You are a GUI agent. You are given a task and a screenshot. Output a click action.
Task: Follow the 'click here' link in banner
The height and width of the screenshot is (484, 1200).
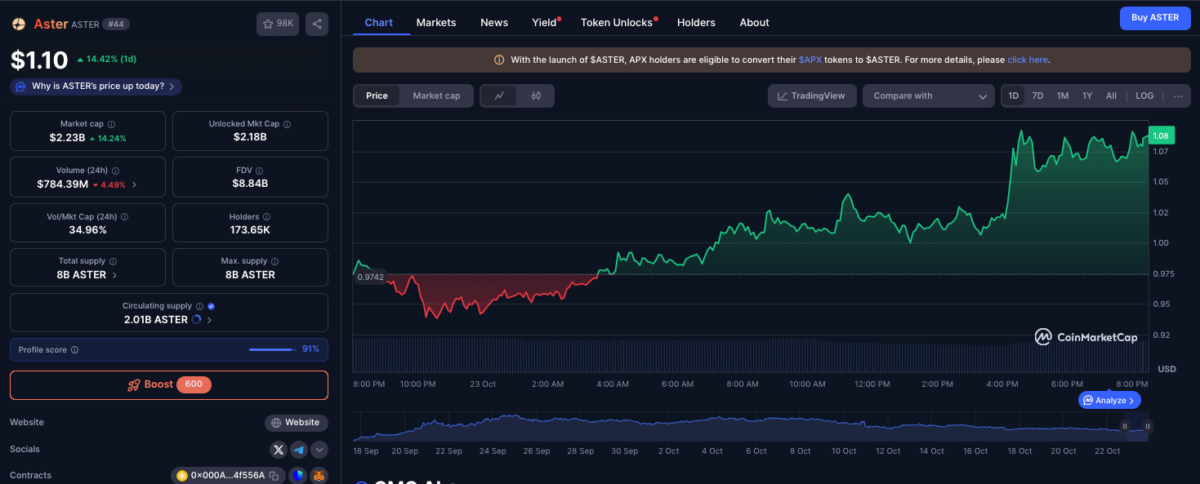(1027, 60)
